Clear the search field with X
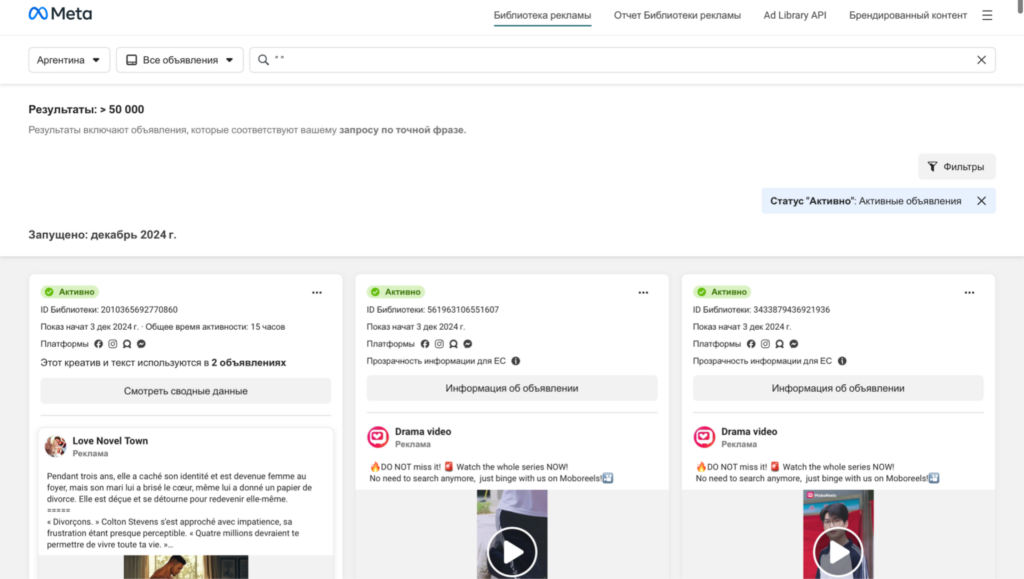Screen dimensions: 1024x579 click(x=981, y=60)
